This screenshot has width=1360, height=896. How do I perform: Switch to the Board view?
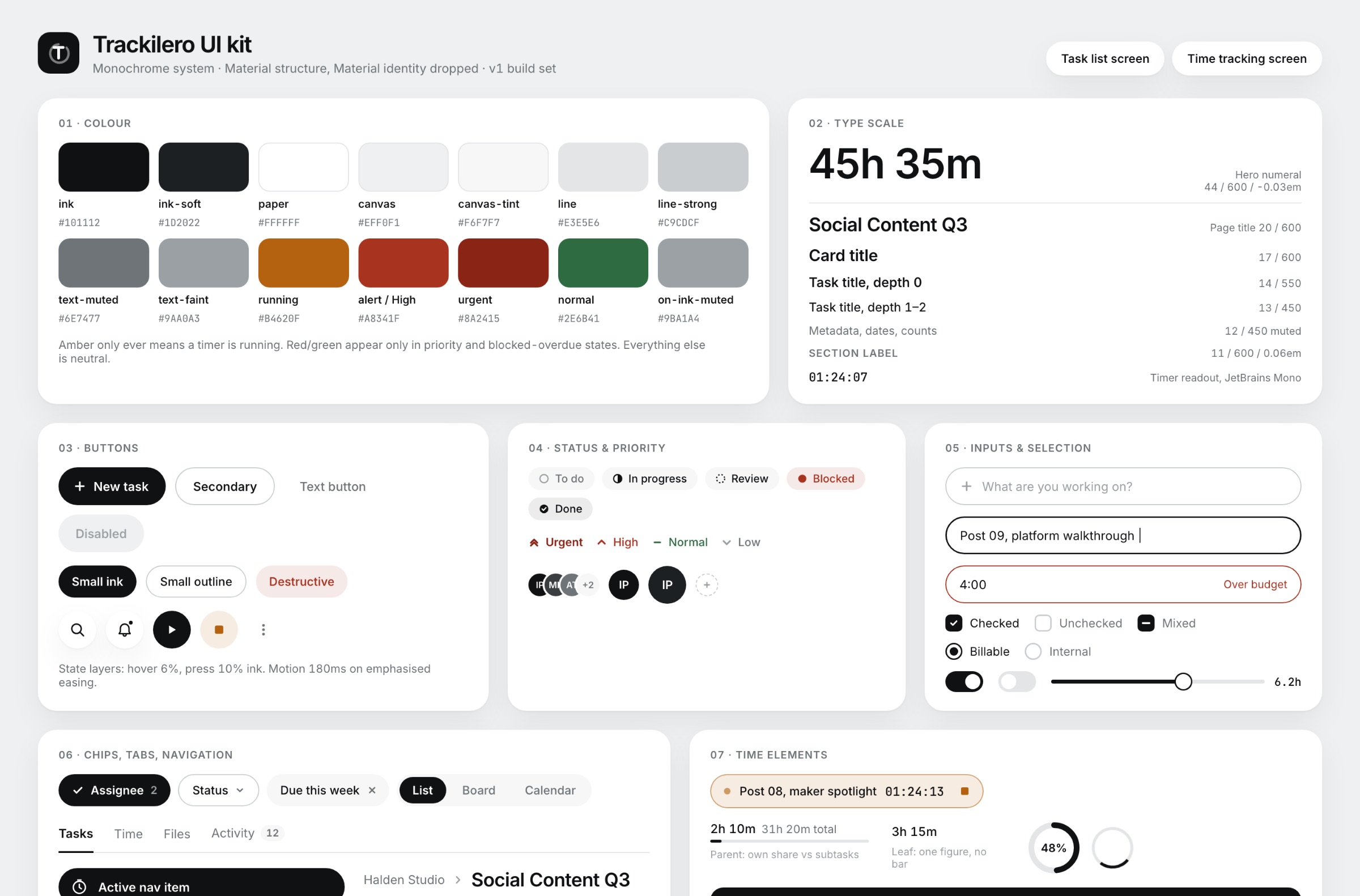pyautogui.click(x=478, y=790)
